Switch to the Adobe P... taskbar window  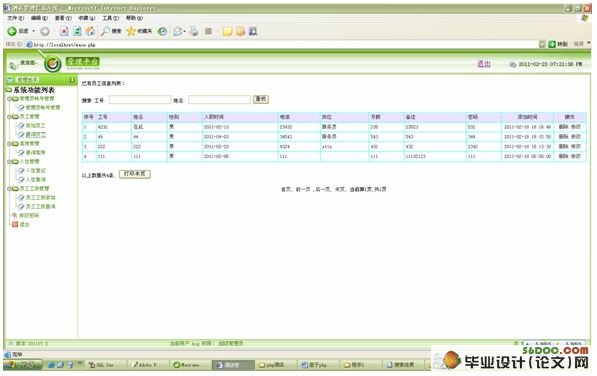(147, 365)
